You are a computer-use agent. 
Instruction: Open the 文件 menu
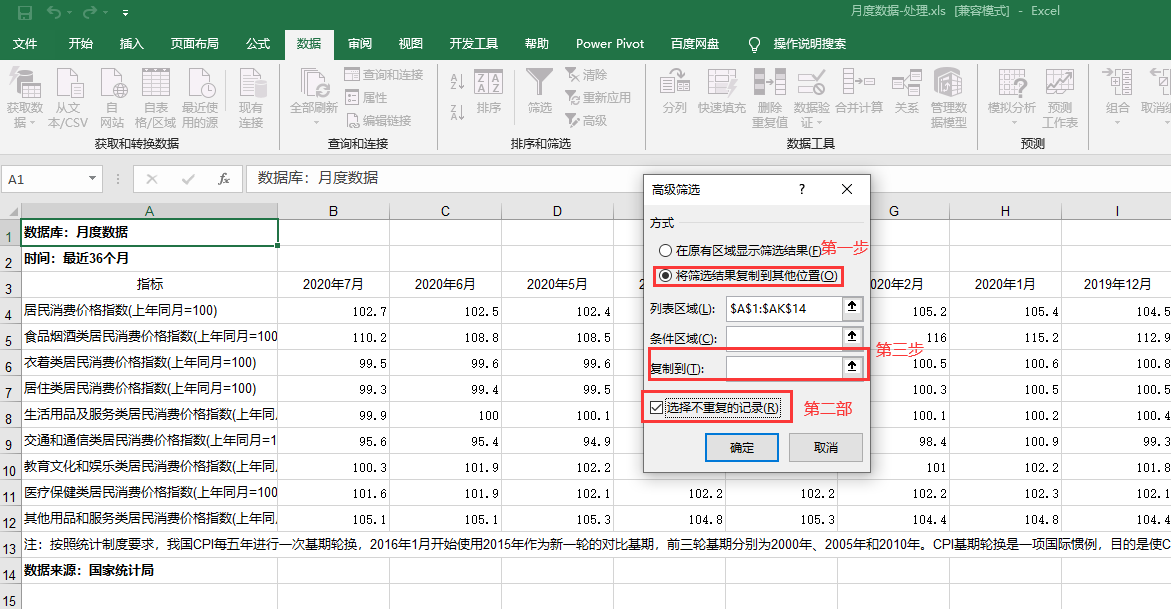click(25, 43)
